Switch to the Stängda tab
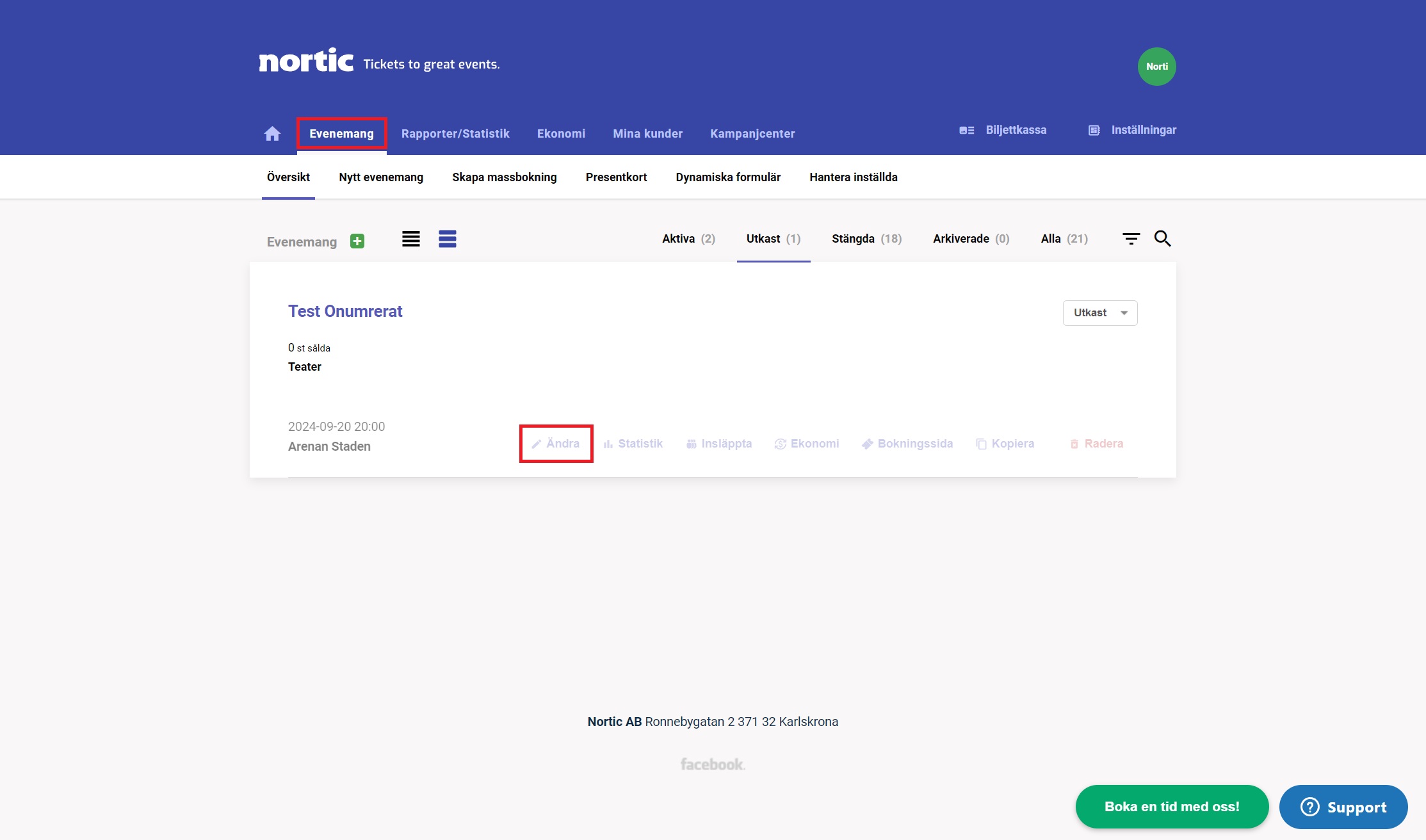Viewport: 1426px width, 840px height. pyautogui.click(x=866, y=238)
